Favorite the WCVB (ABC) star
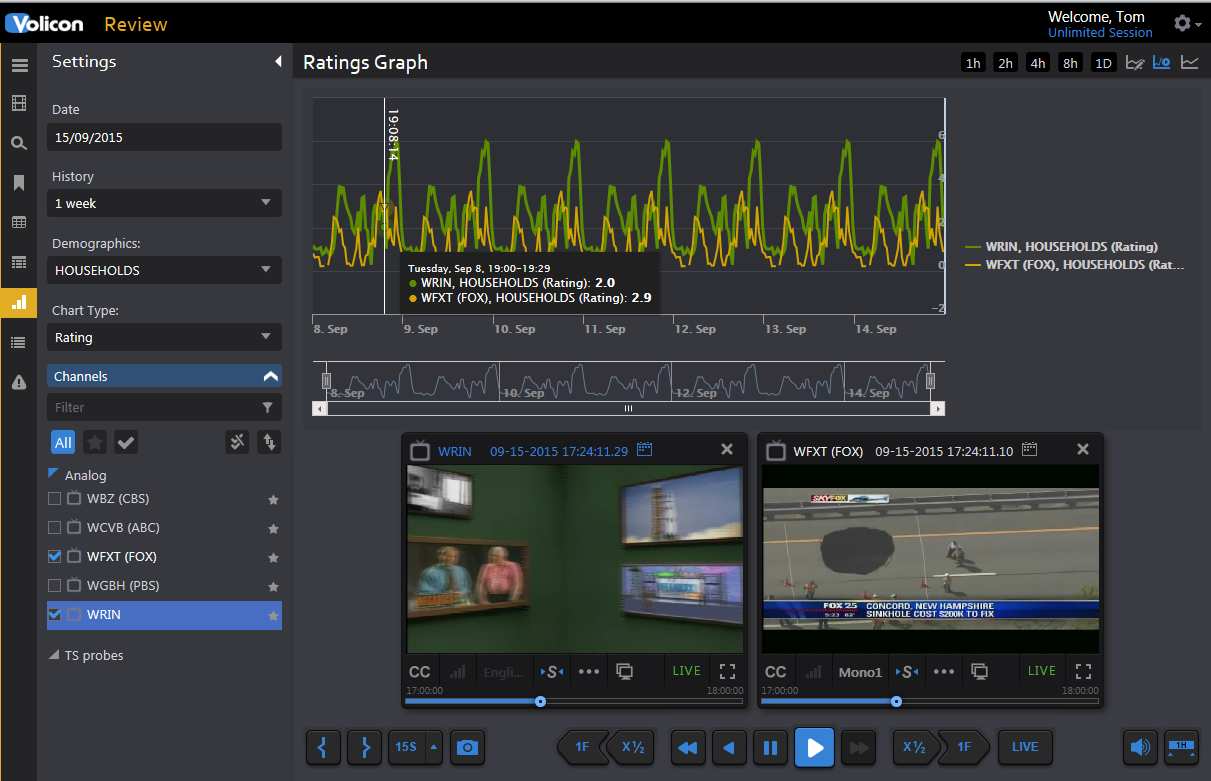This screenshot has width=1211, height=781. [273, 528]
